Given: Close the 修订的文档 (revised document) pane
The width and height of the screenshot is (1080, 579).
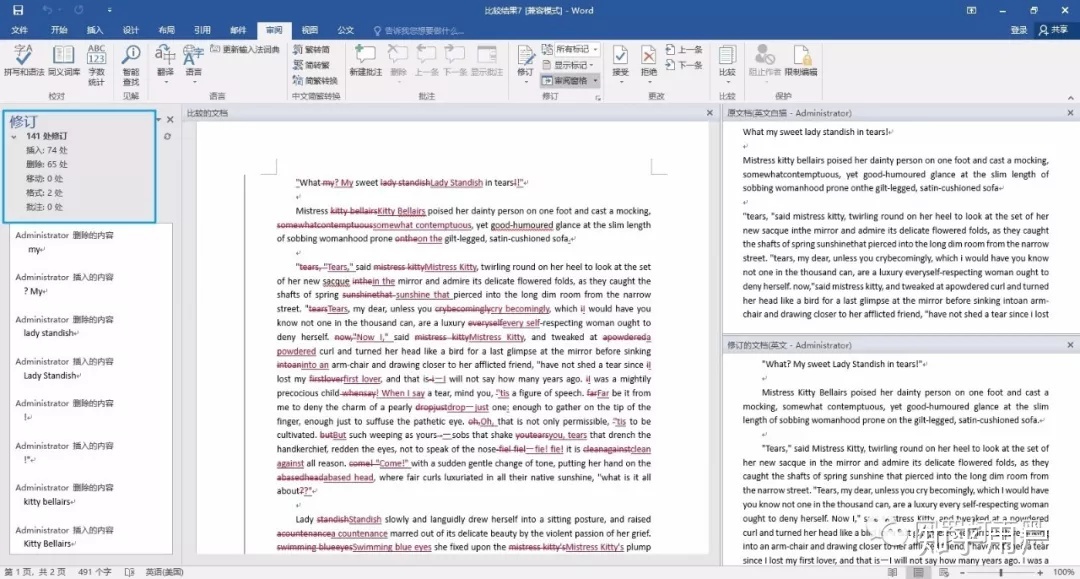Looking at the screenshot, I should click(1070, 345).
